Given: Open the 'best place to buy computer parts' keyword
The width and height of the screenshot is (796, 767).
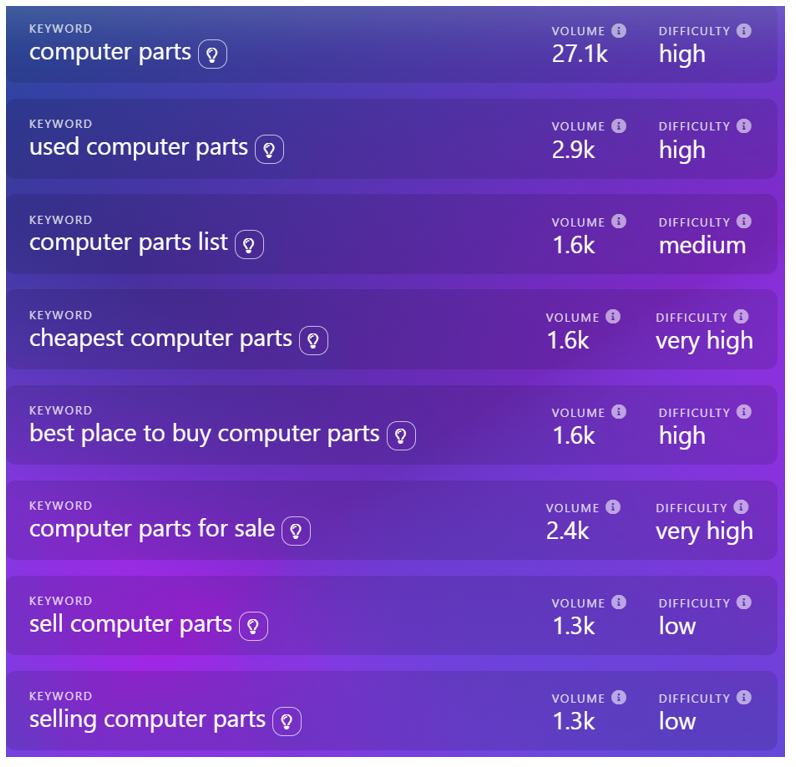Looking at the screenshot, I should point(204,434).
